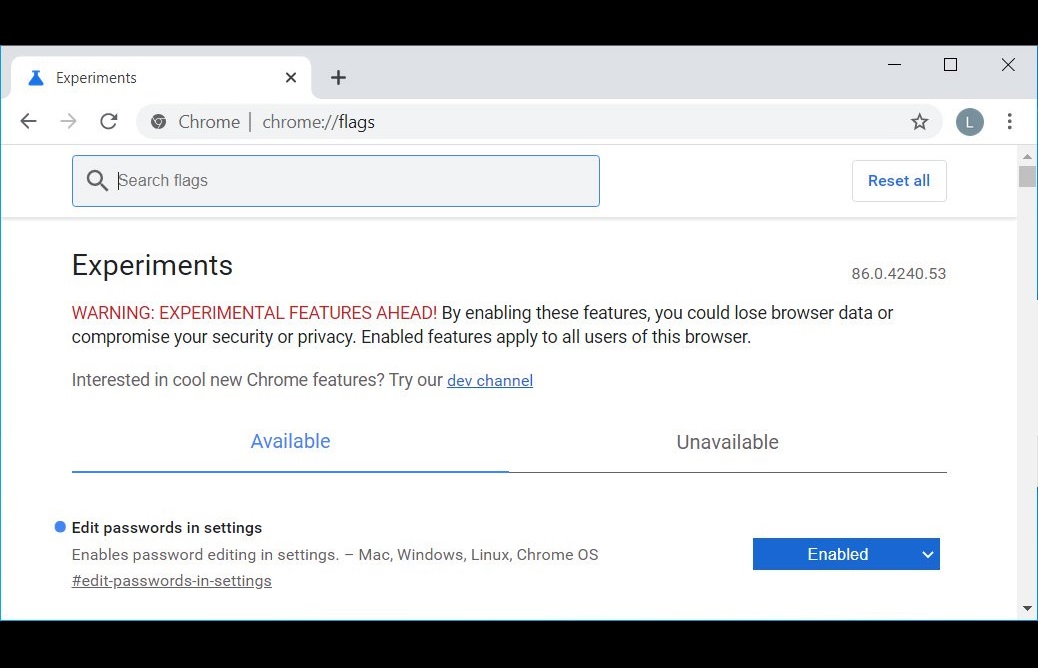Close the Chrome window
The width and height of the screenshot is (1038, 668).
point(1008,65)
